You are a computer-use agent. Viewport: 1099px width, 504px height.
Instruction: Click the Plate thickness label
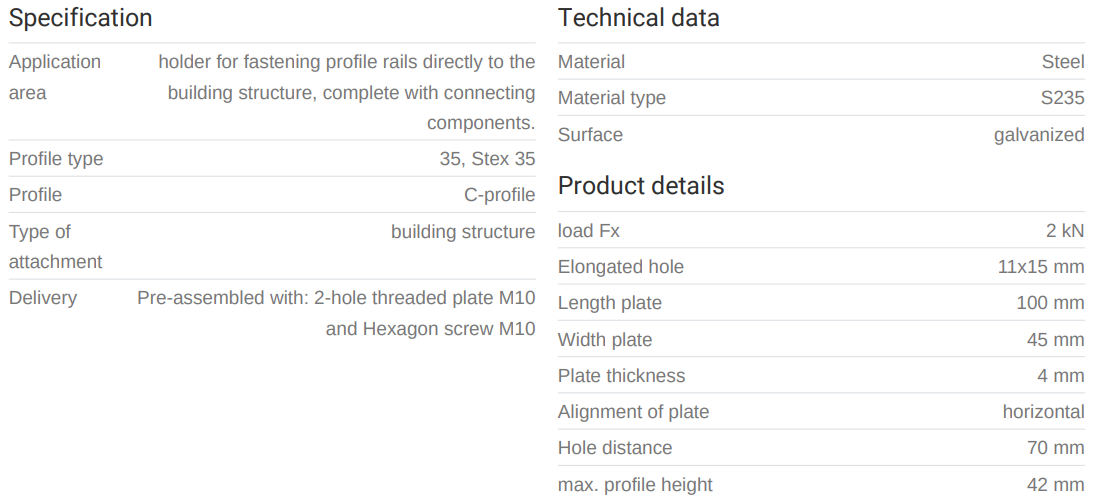coord(622,376)
